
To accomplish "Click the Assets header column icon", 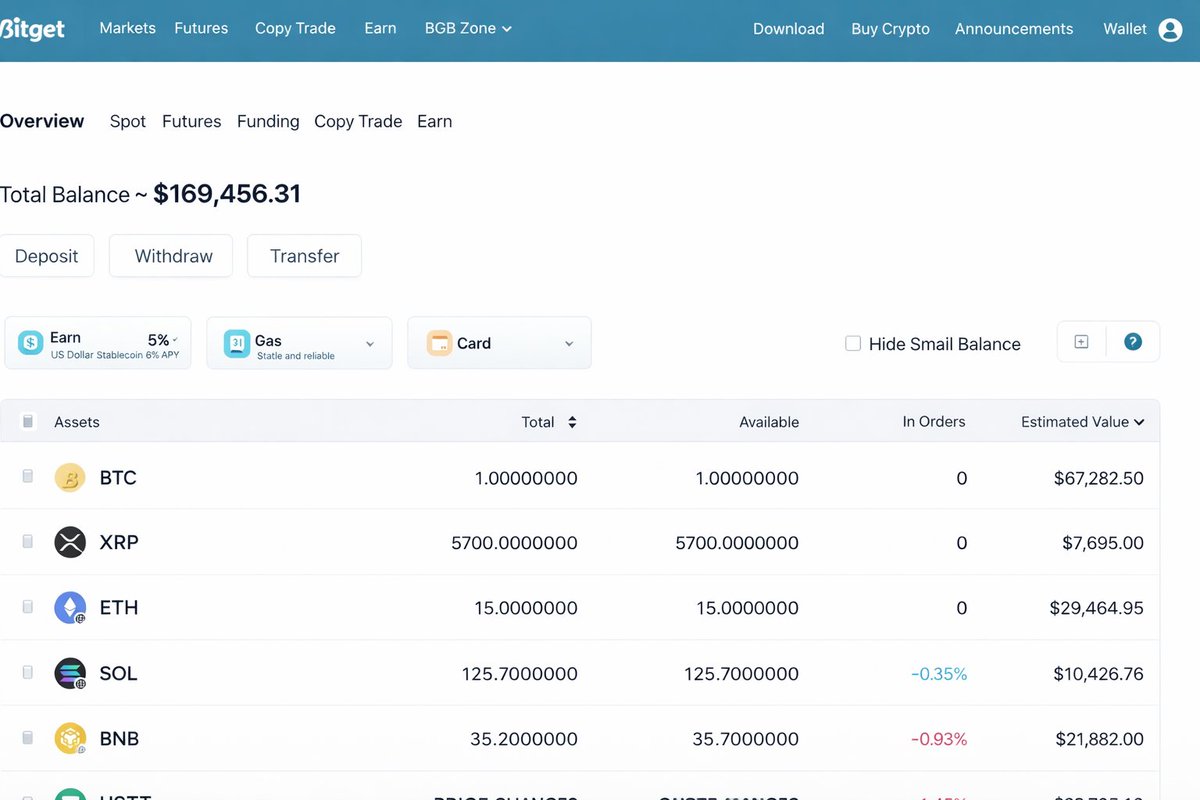I will 28,422.
